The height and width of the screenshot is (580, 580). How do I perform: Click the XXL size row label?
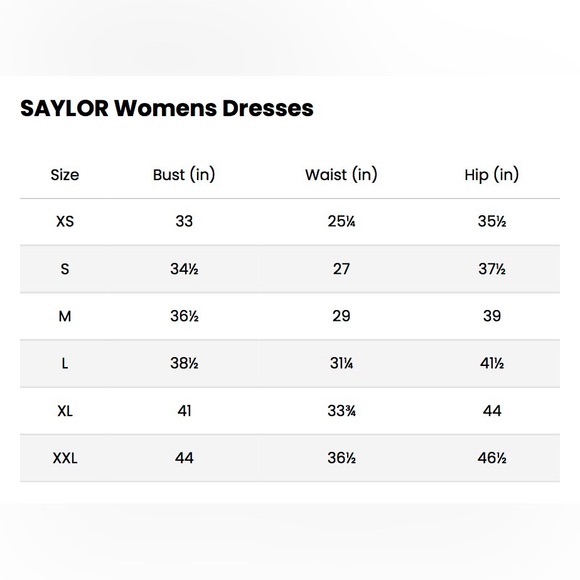[x=65, y=458]
